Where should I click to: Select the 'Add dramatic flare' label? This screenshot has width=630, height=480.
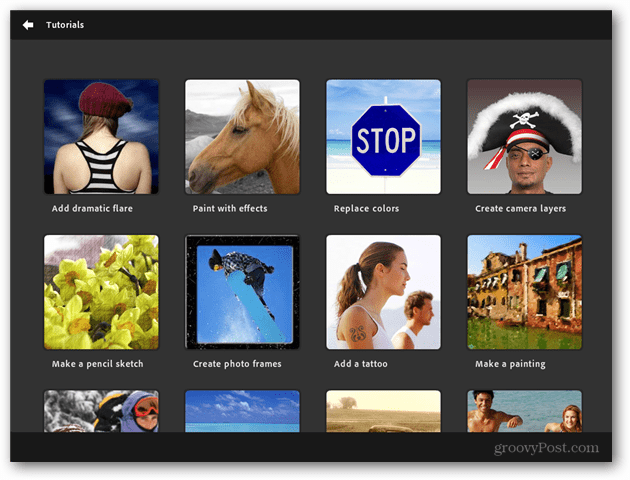tap(92, 208)
